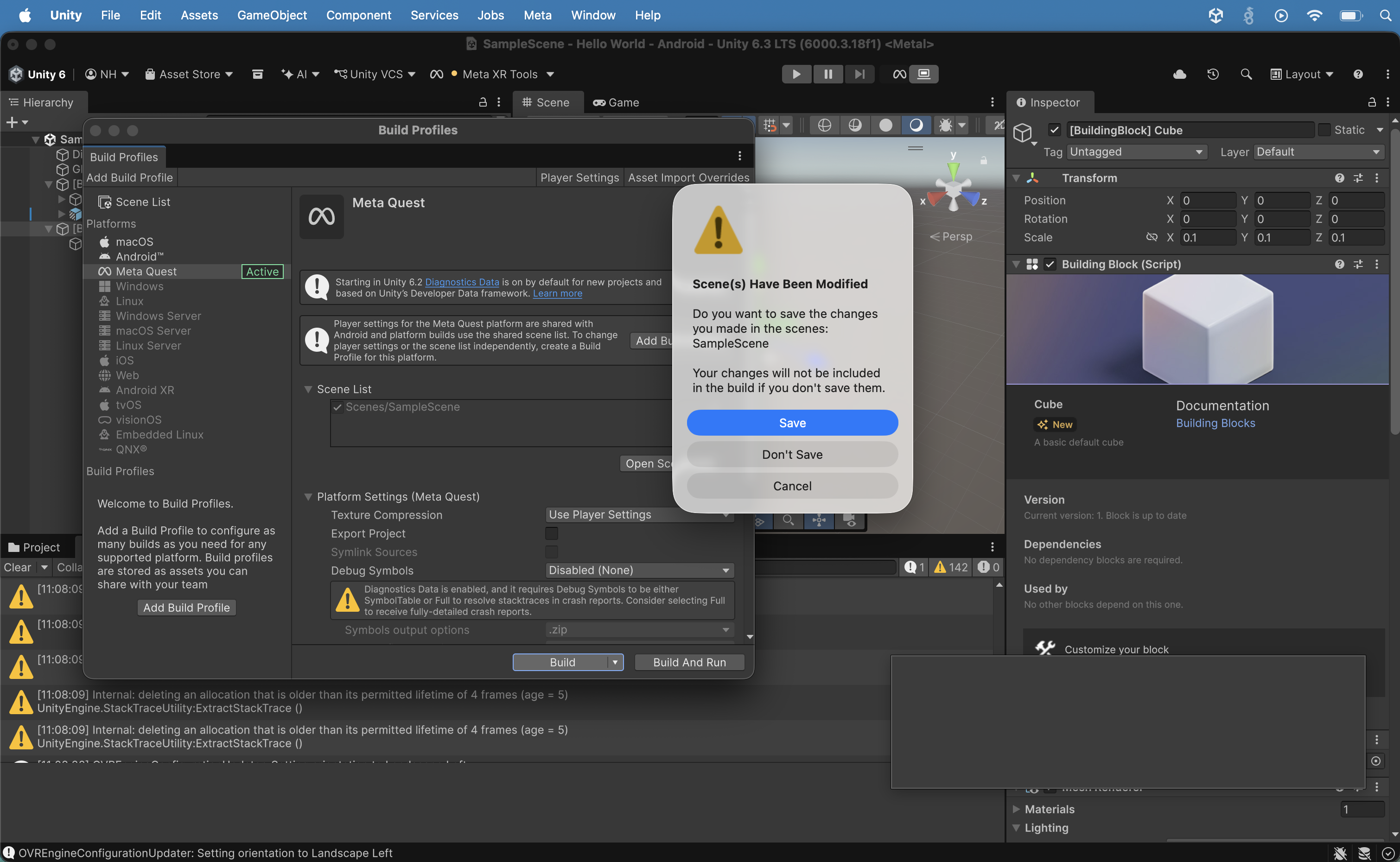Viewport: 1400px width, 862px height.
Task: Open the toolbar help question mark
Action: pyautogui.click(x=1358, y=74)
